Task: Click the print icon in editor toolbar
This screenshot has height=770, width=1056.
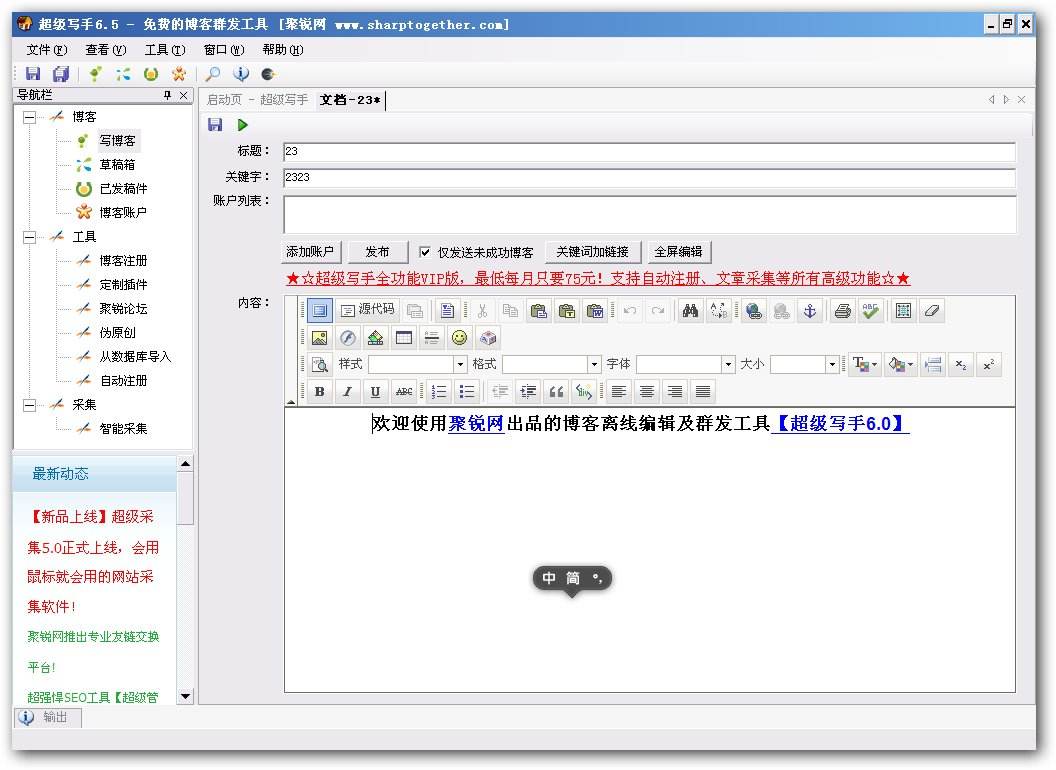Action: tap(842, 311)
